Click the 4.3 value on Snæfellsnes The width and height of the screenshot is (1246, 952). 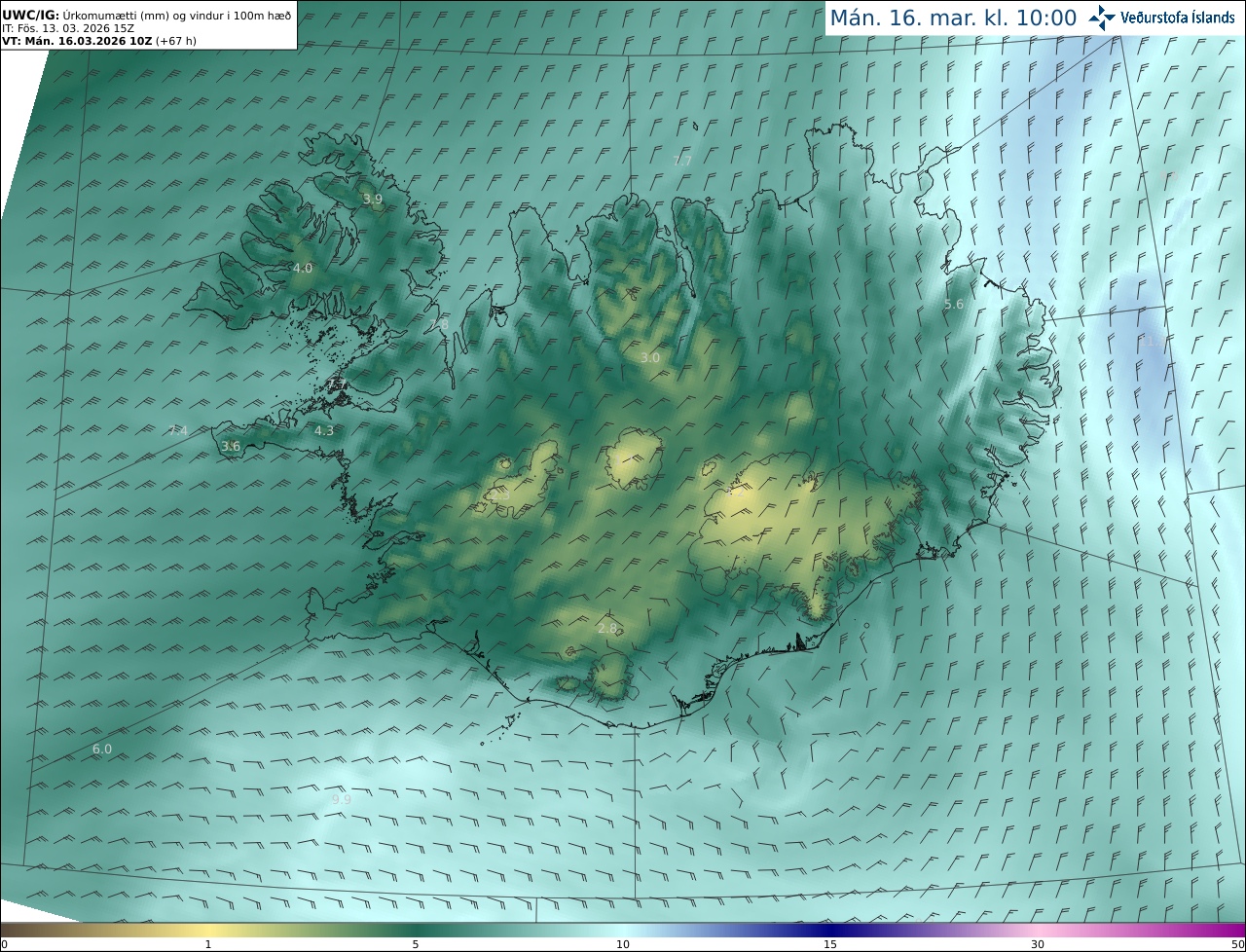(x=324, y=430)
